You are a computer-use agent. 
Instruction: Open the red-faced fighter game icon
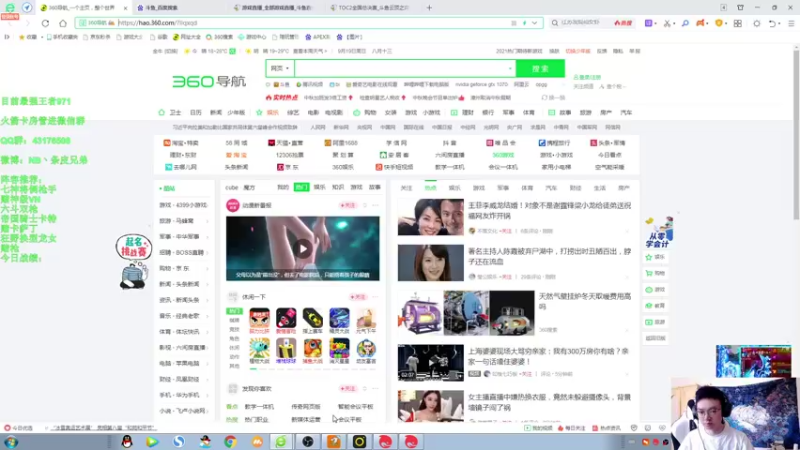click(x=259, y=318)
